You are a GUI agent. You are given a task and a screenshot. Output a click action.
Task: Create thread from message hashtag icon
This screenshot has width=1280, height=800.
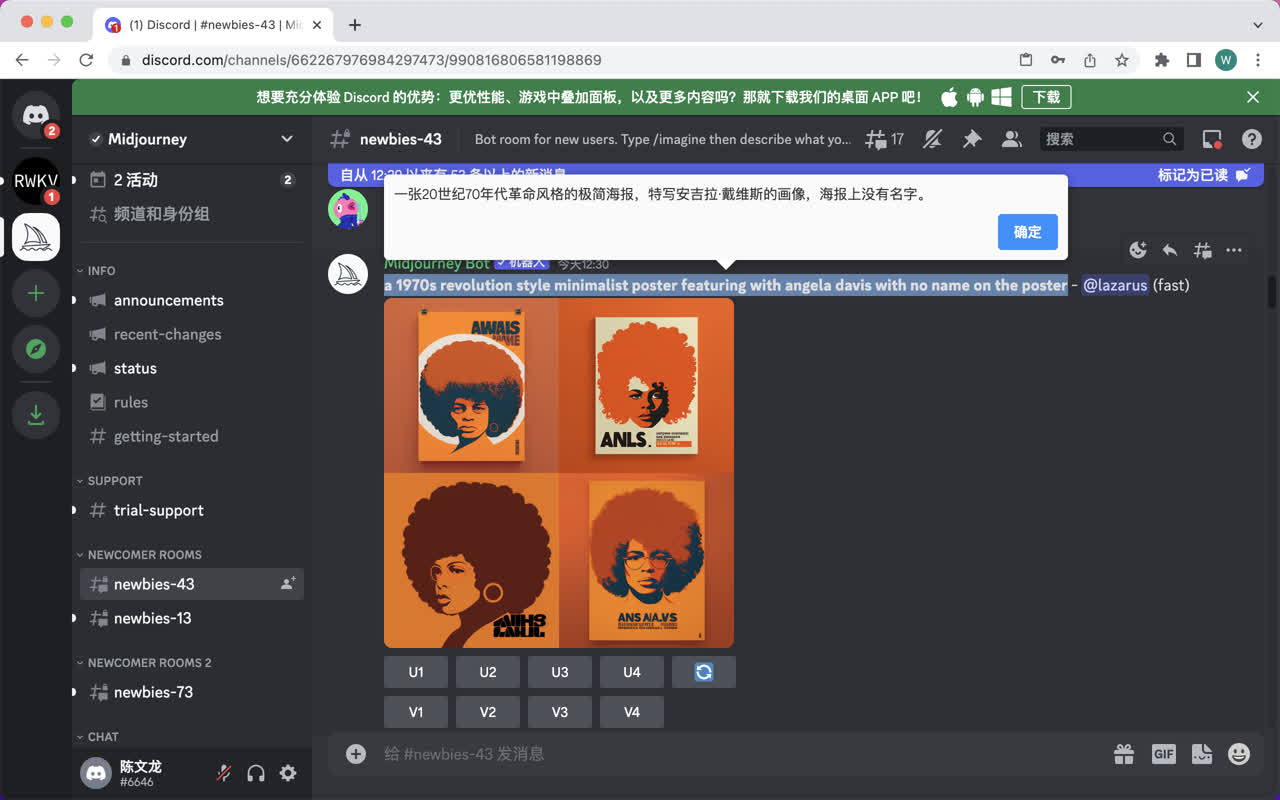(x=1202, y=250)
